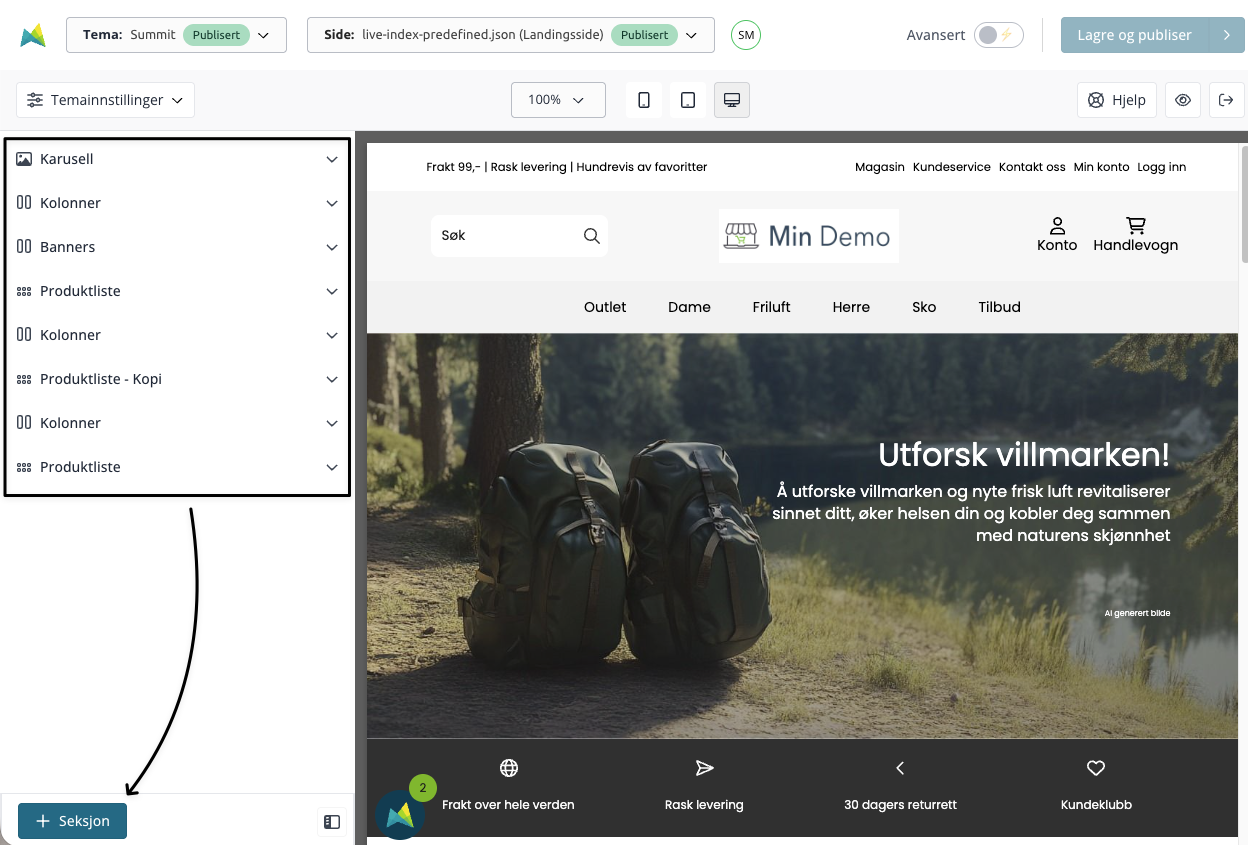Open the Outlet menu item
Screen dimensions: 1248x845
(605, 307)
